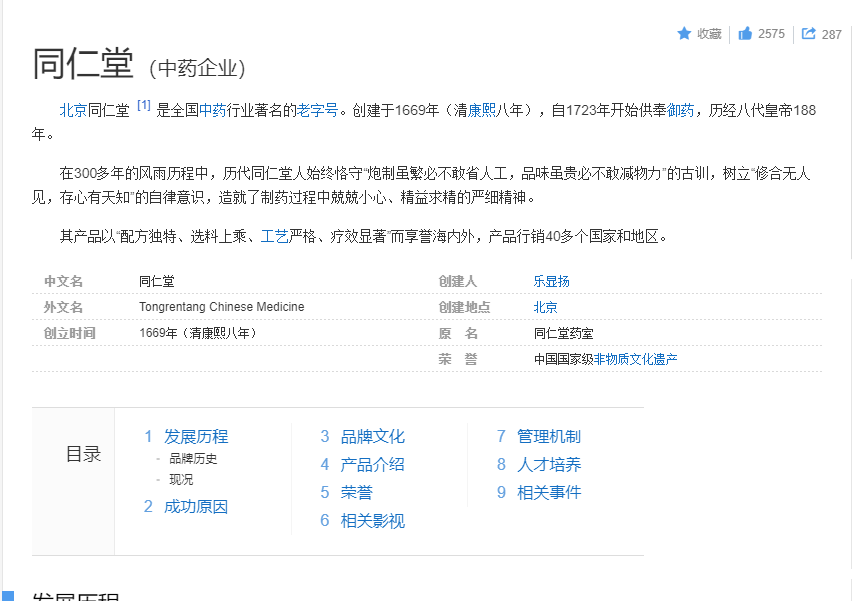Open founder 乐显扬 link
The image size is (852, 601).
(551, 281)
